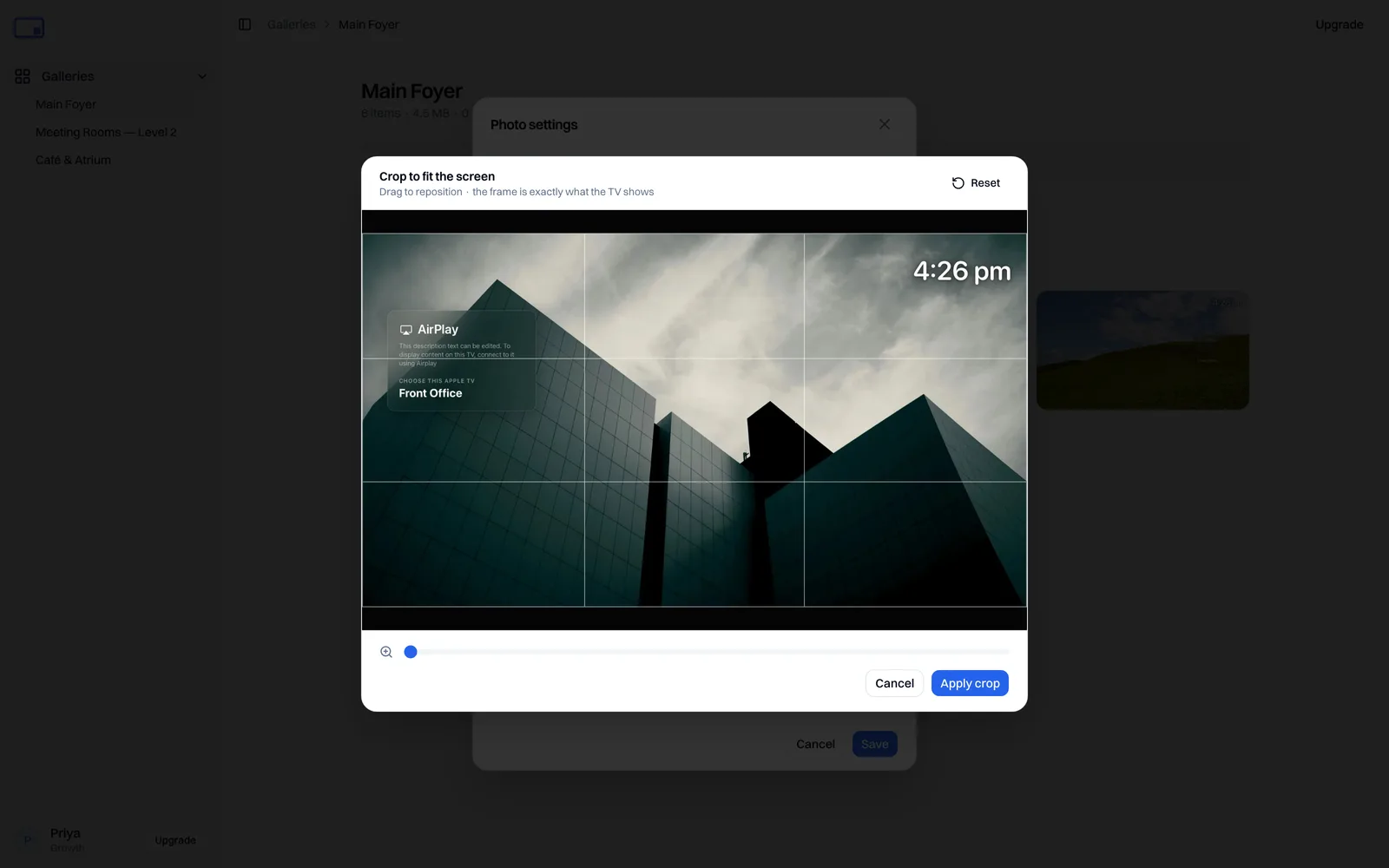Open Galleries breadcrumb link
Viewport: 1389px width, 868px height.
[x=292, y=24]
